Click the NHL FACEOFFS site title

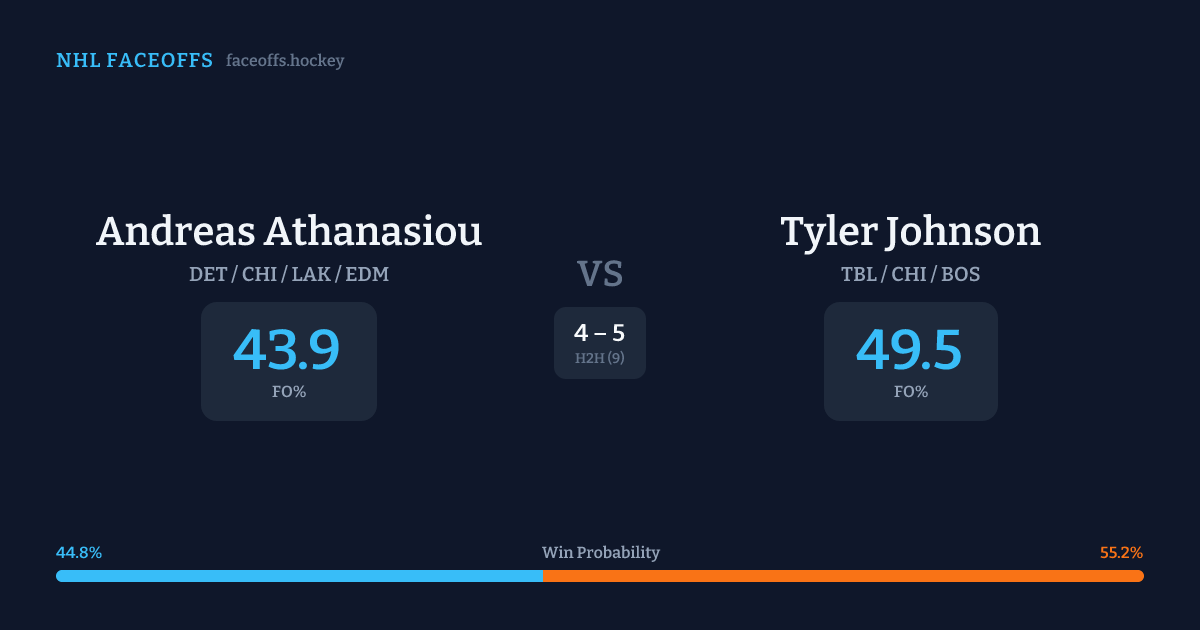tap(134, 61)
